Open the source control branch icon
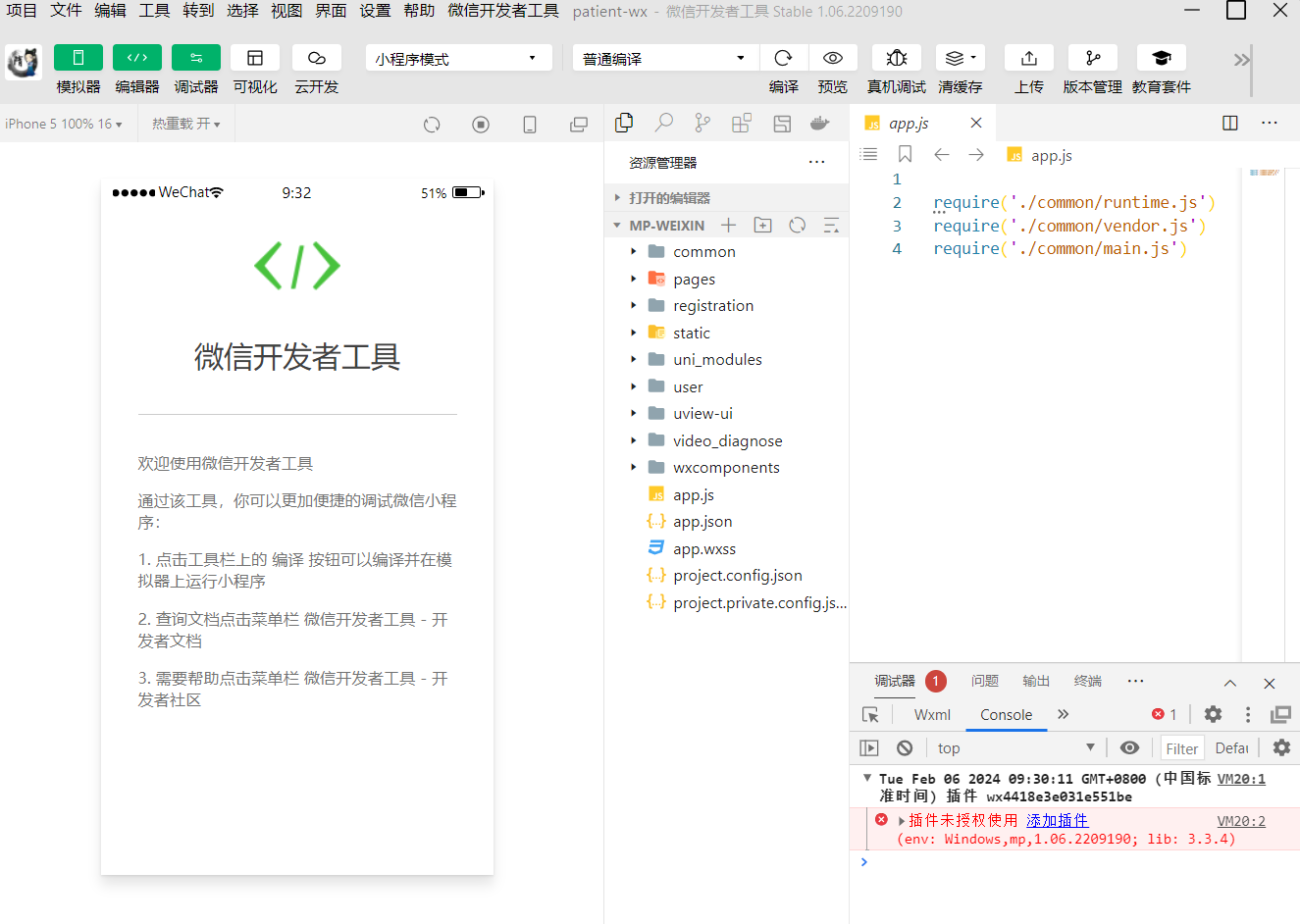This screenshot has height=924, width=1300. tap(702, 123)
